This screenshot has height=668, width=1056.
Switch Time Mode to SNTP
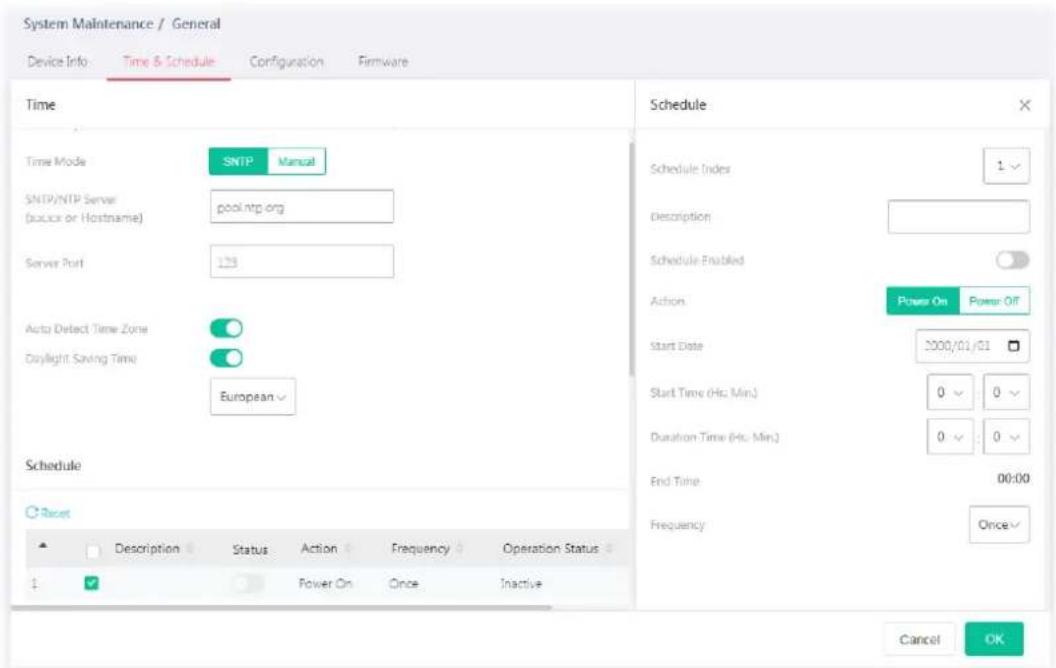pos(238,162)
